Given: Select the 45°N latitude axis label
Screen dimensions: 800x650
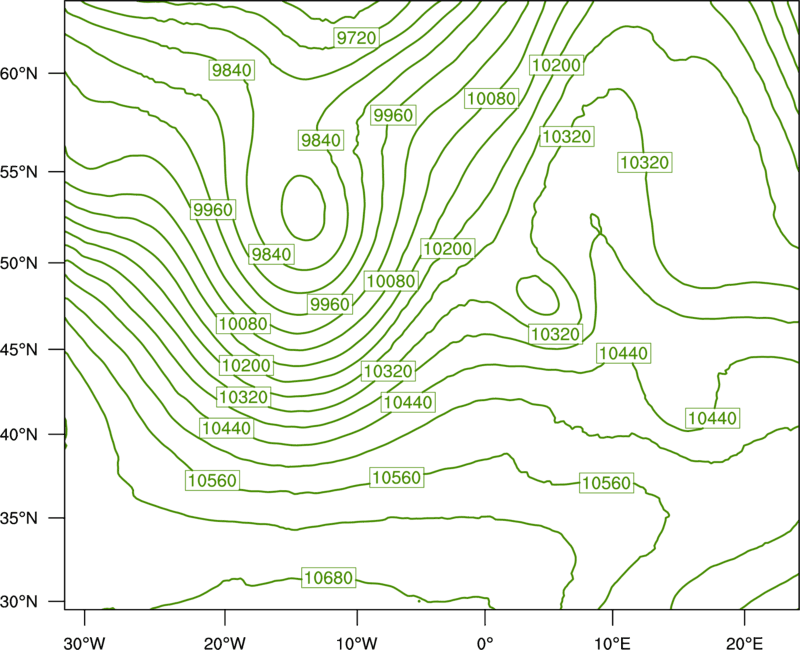Looking at the screenshot, I should click(19, 349).
